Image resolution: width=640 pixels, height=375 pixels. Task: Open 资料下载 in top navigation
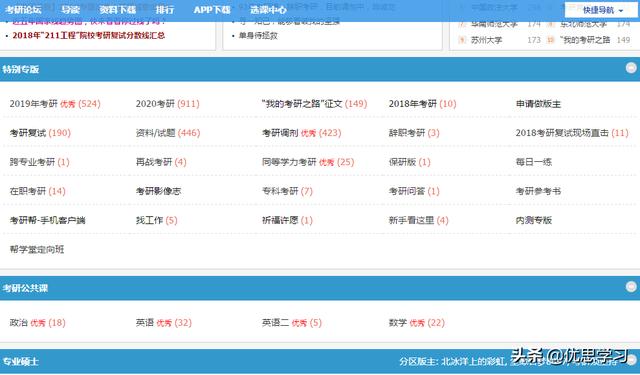click(x=118, y=10)
